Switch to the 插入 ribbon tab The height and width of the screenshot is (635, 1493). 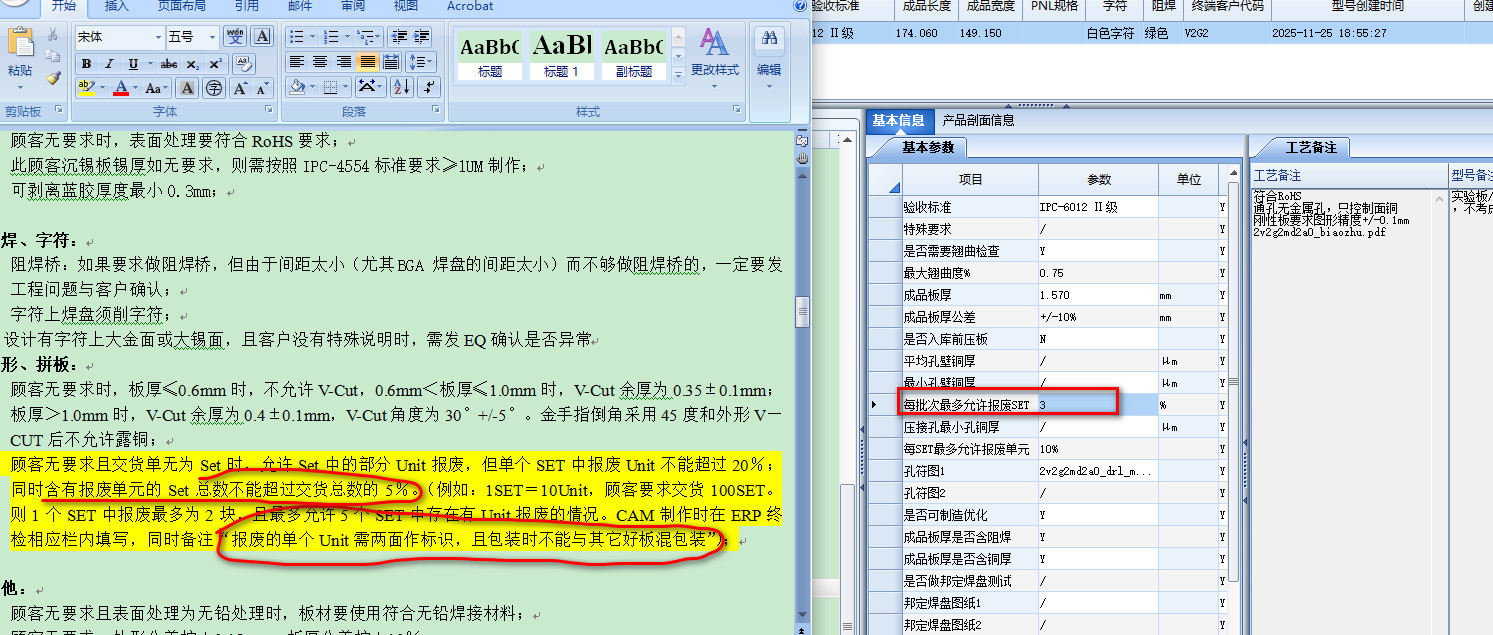tap(117, 6)
